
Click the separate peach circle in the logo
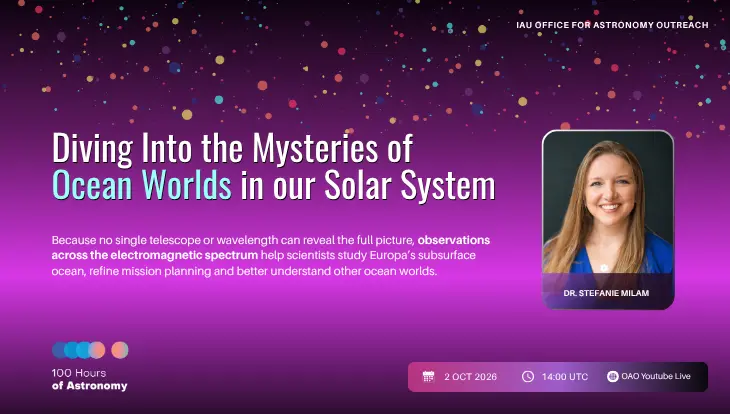(120, 350)
